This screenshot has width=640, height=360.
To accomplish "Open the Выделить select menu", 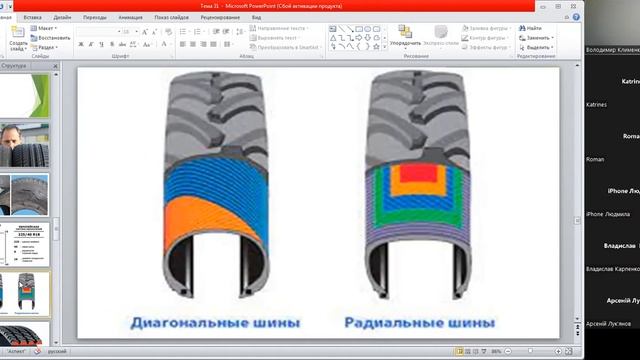I will 536,47.
